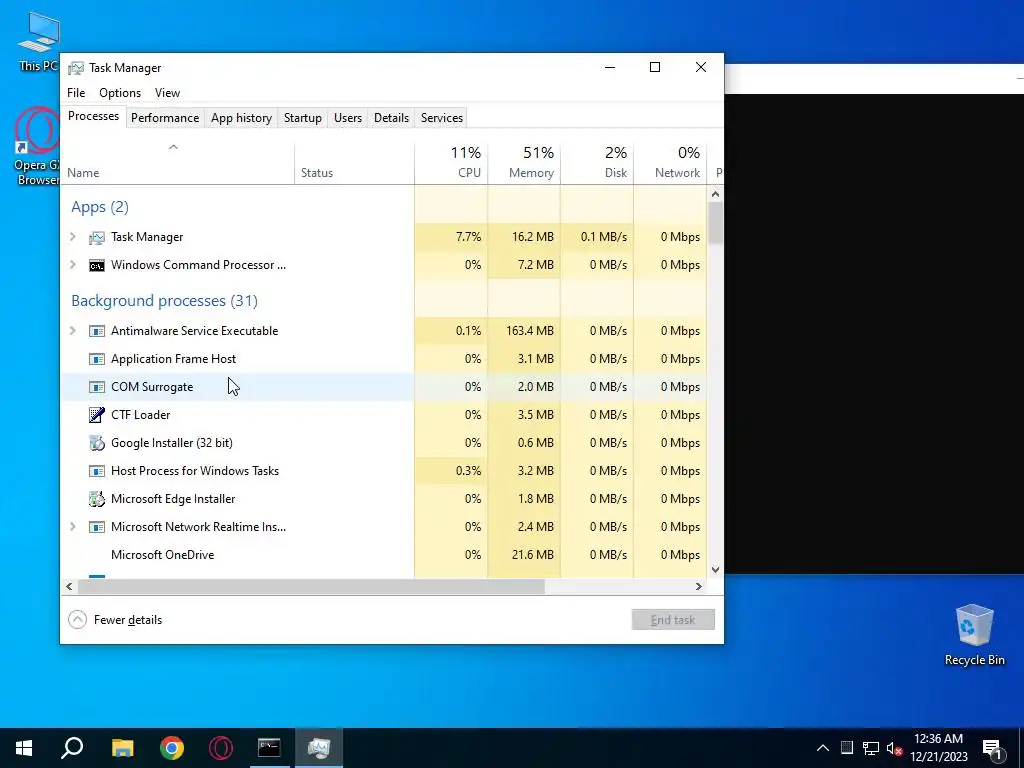
Task: Click the scroll down arrow
Action: coord(715,569)
